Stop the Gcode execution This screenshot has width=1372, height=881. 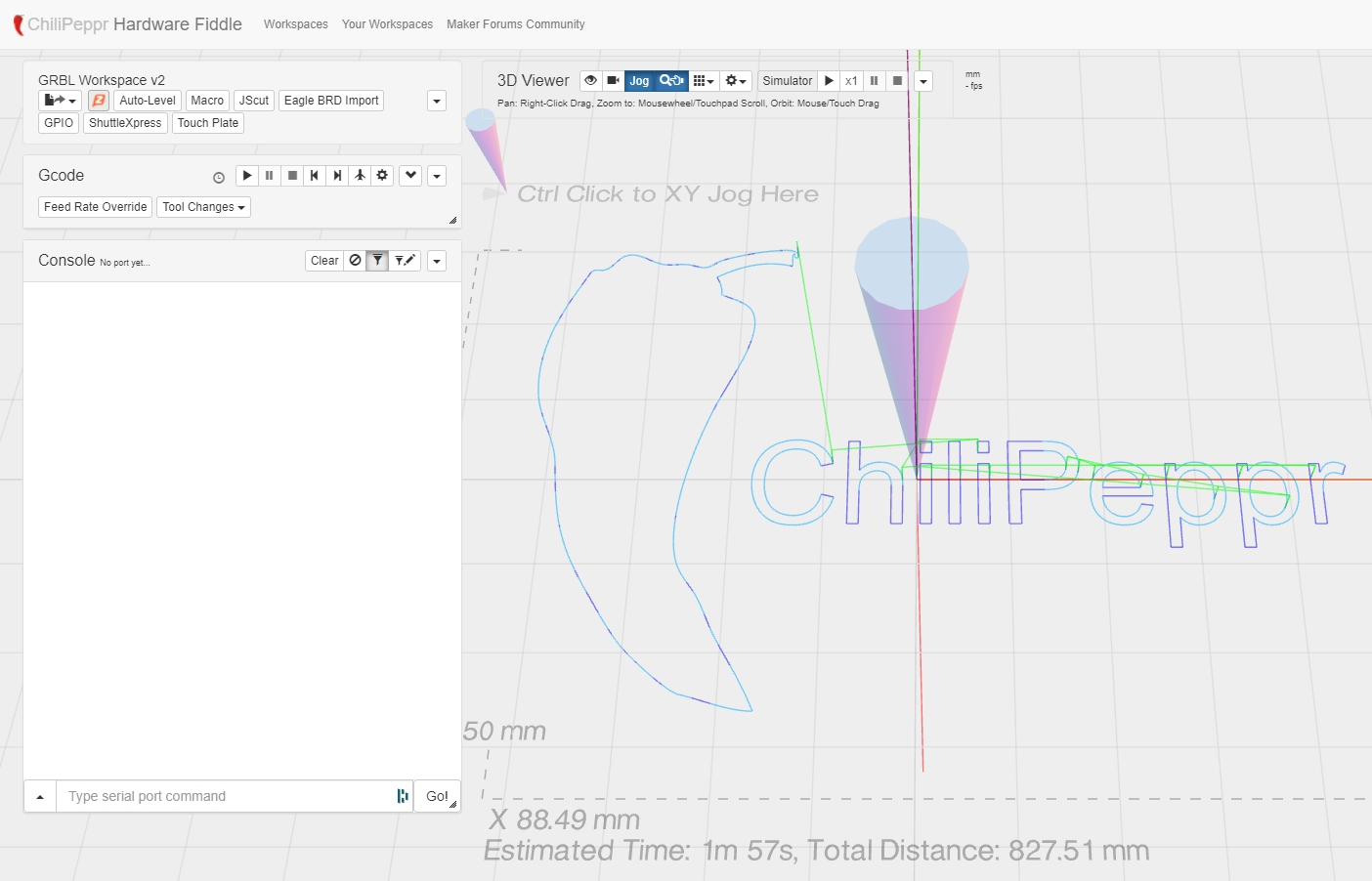(x=292, y=176)
